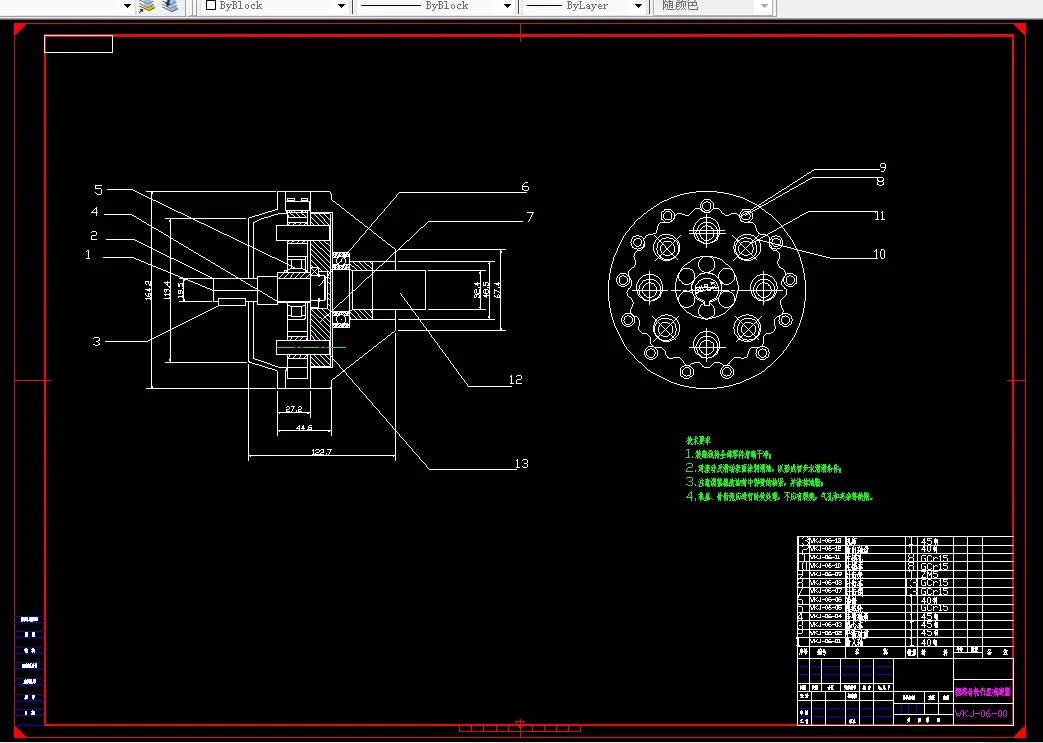Click the 164.2 vertical dimension text

coord(148,290)
